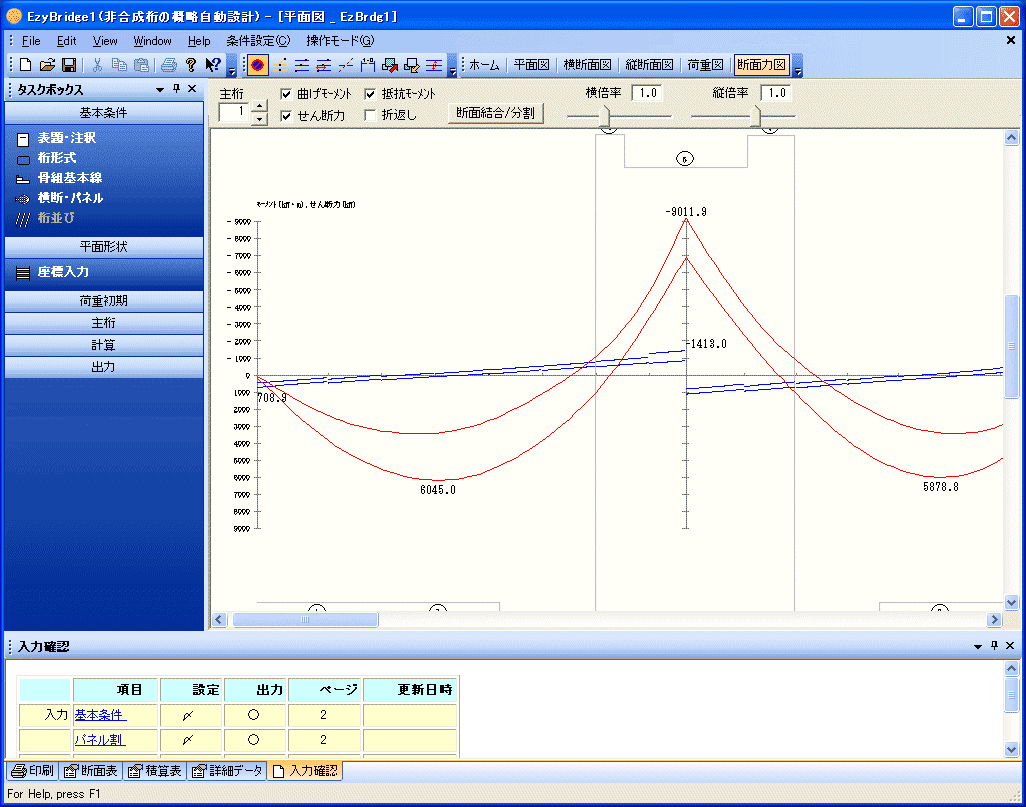The width and height of the screenshot is (1026, 807).
Task: Click the Copy toolbar icon
Action: click(119, 65)
